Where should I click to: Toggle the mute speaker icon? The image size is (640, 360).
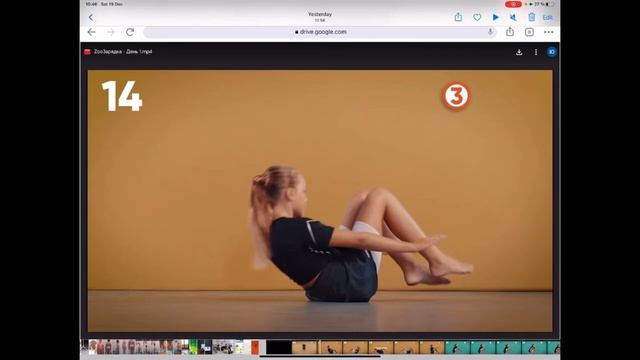coord(513,18)
